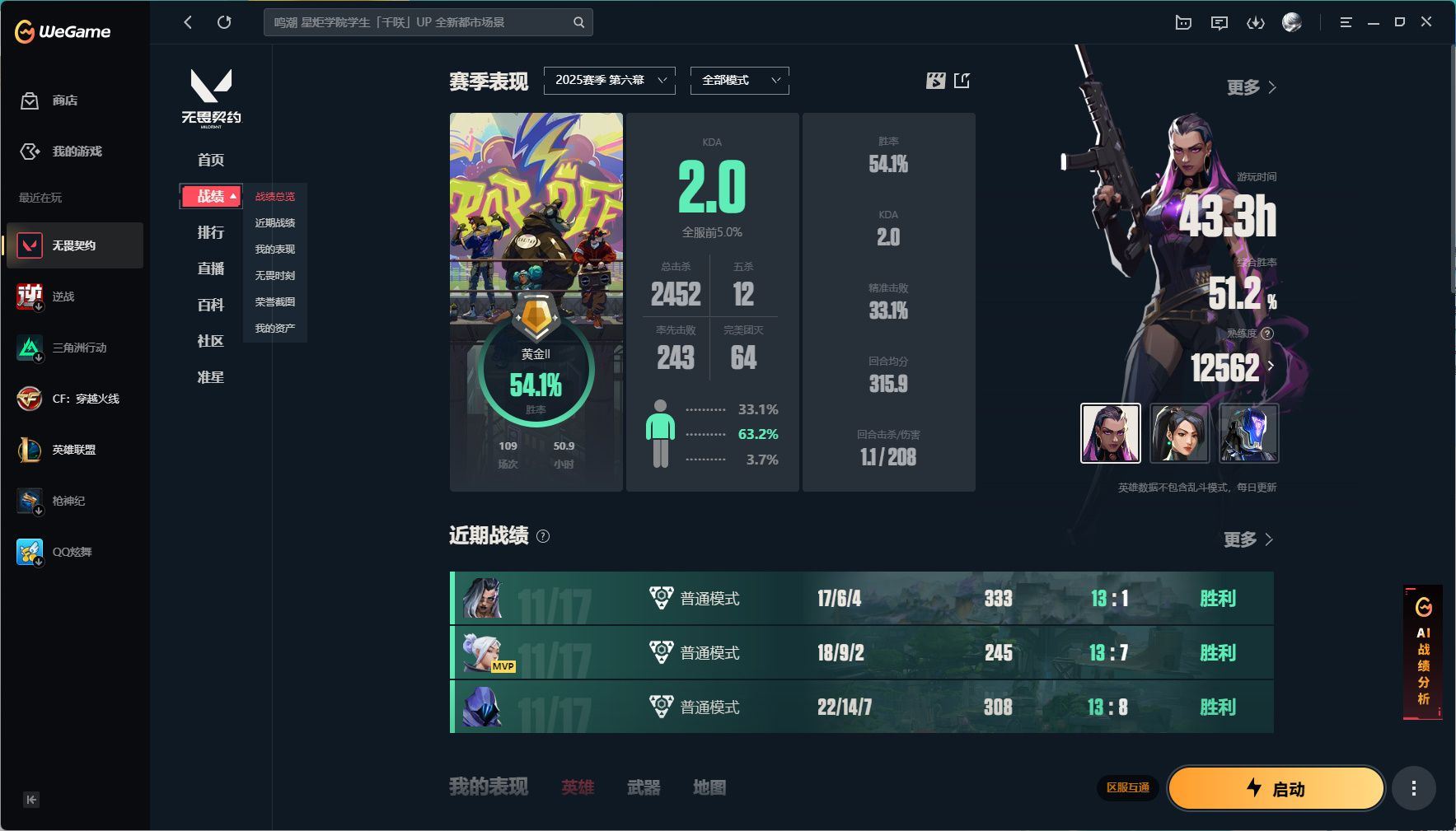1456x831 pixels.
Task: Click the search input field at the top
Action: (x=420, y=22)
